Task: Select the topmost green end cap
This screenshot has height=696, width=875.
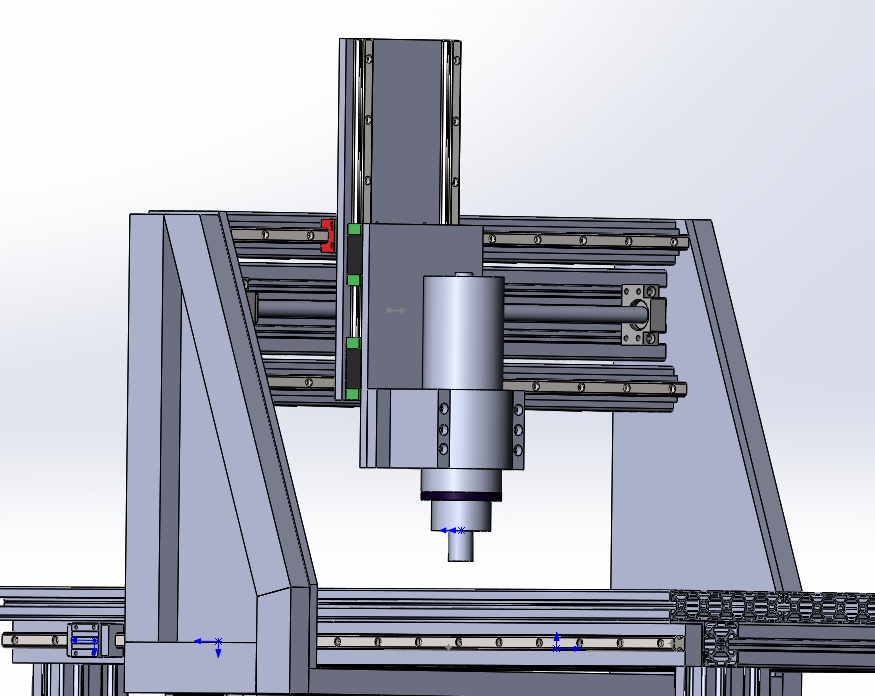Action: click(354, 229)
